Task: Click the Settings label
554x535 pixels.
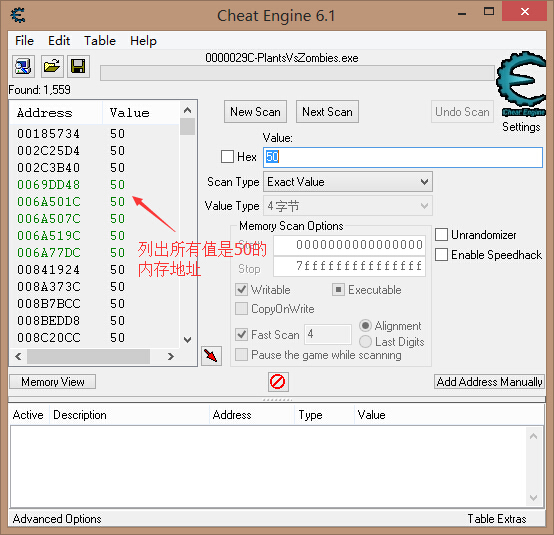Action: [521, 127]
